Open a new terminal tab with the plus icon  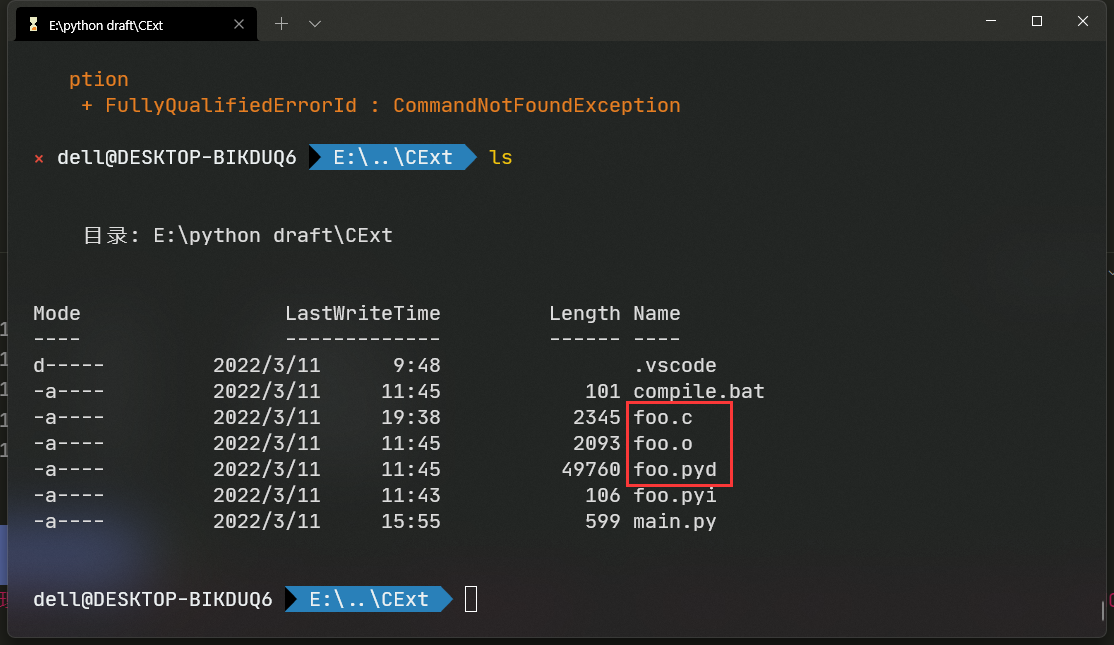coord(282,21)
